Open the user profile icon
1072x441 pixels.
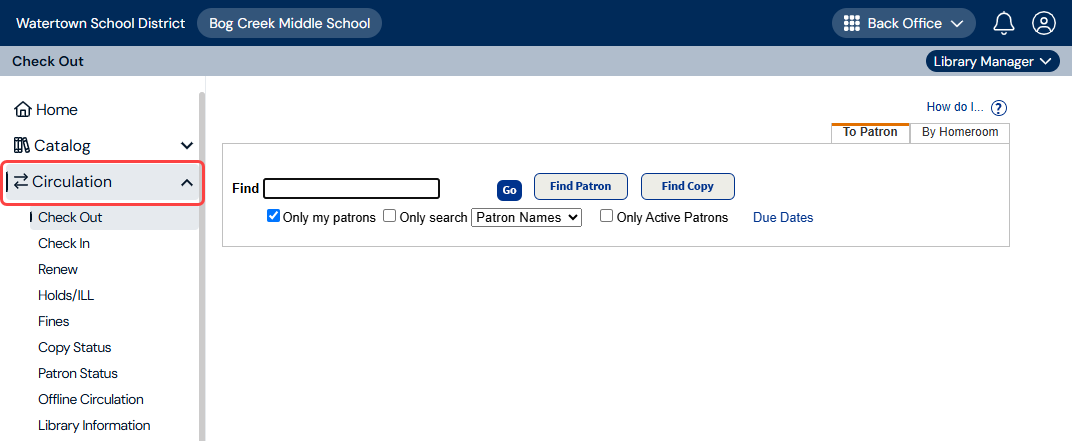tap(1044, 23)
